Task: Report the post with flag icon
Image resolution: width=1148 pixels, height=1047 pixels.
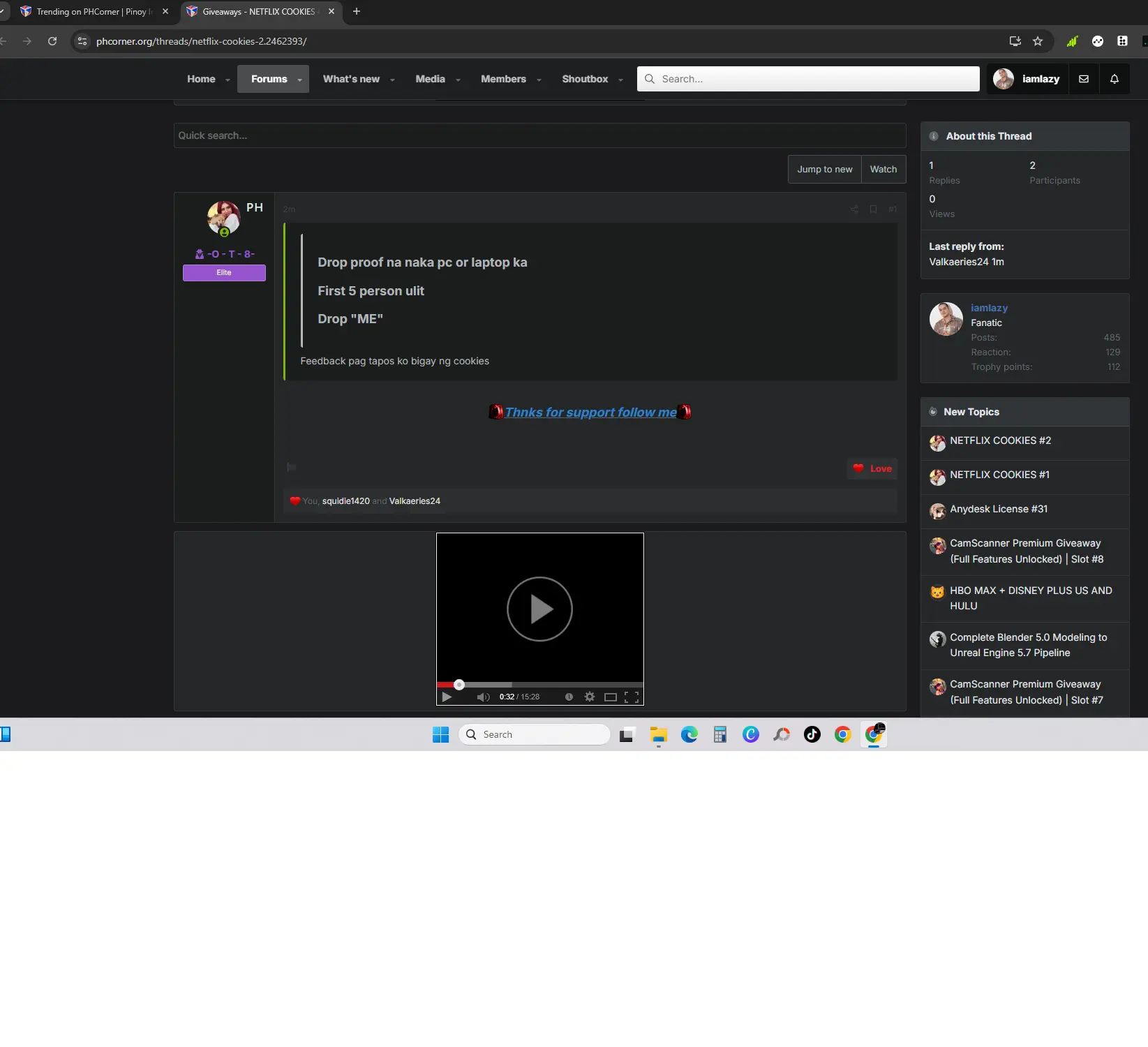Action: coord(292,467)
